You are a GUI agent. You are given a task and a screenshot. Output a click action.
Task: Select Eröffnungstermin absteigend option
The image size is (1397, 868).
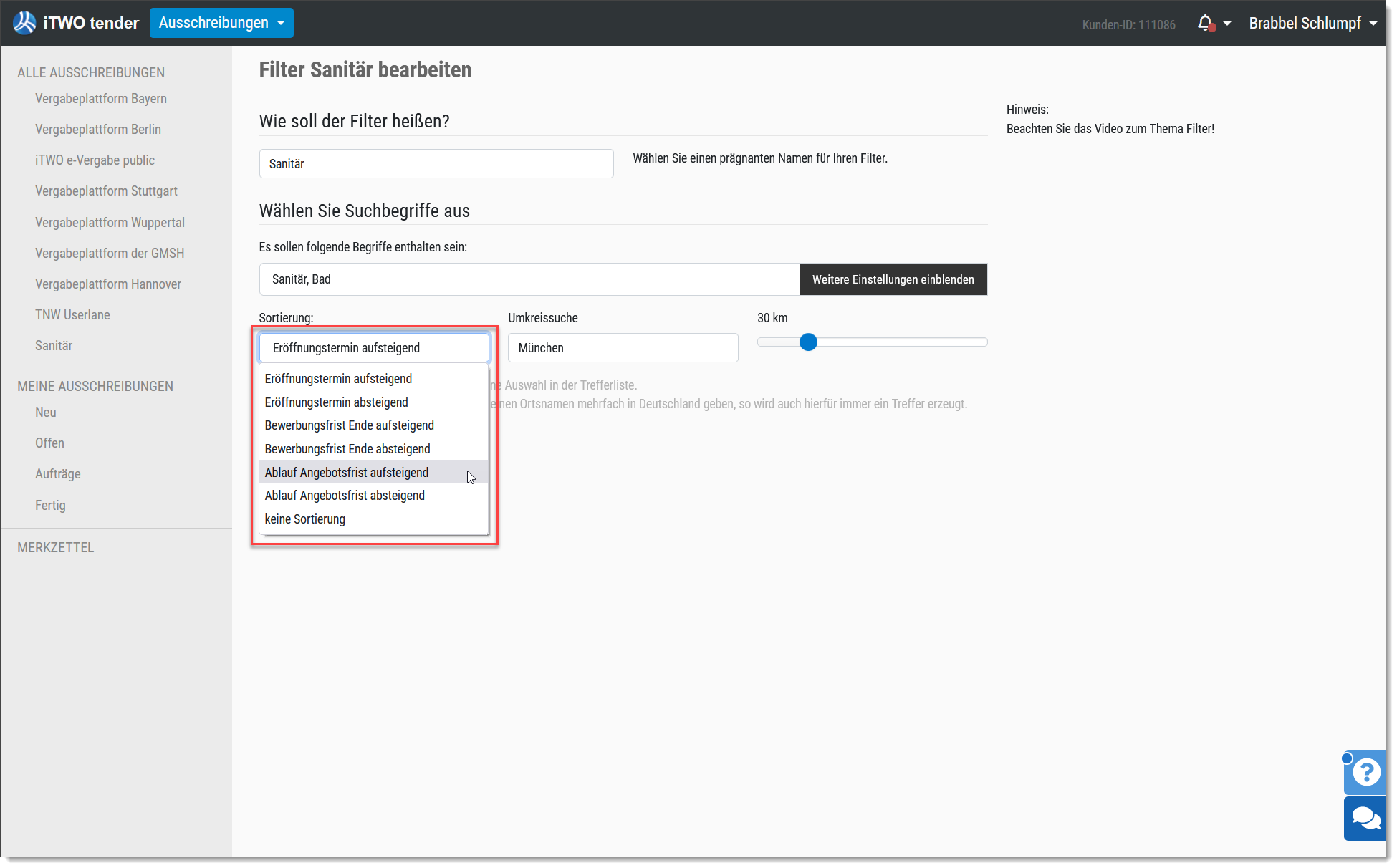pyautogui.click(x=373, y=402)
